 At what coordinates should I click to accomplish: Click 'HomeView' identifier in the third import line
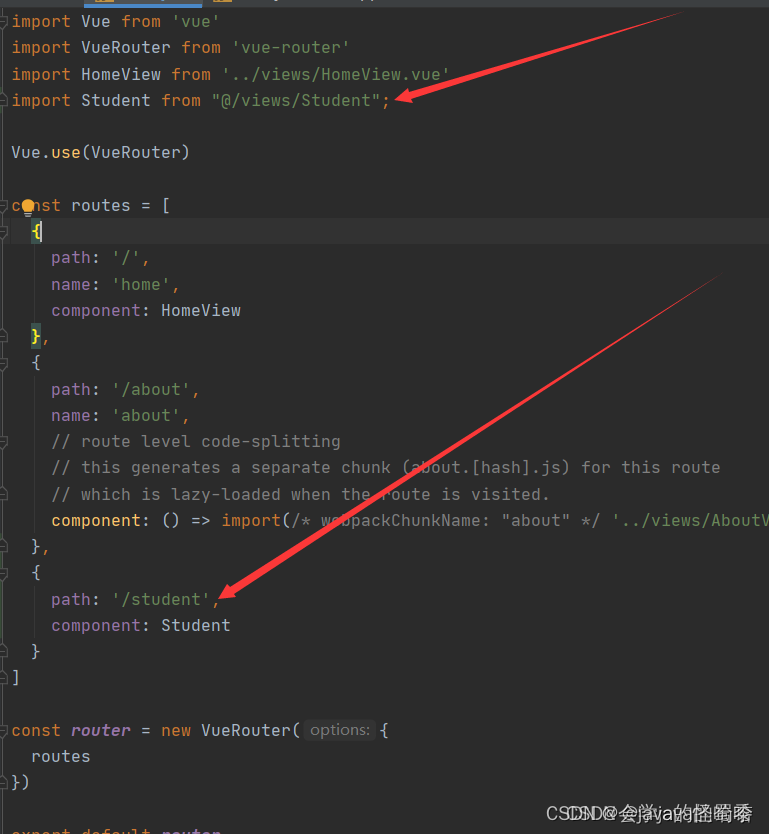tap(121, 74)
